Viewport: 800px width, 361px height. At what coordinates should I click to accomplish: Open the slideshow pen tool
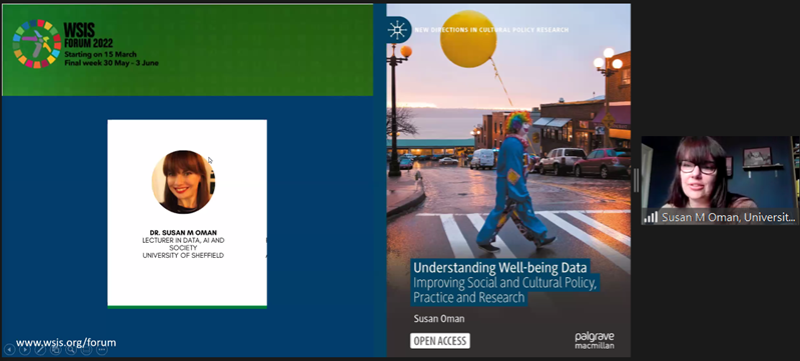[40, 349]
